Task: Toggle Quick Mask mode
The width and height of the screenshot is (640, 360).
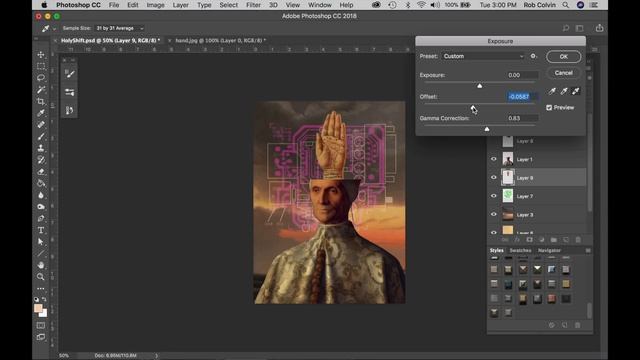Action: click(41, 326)
